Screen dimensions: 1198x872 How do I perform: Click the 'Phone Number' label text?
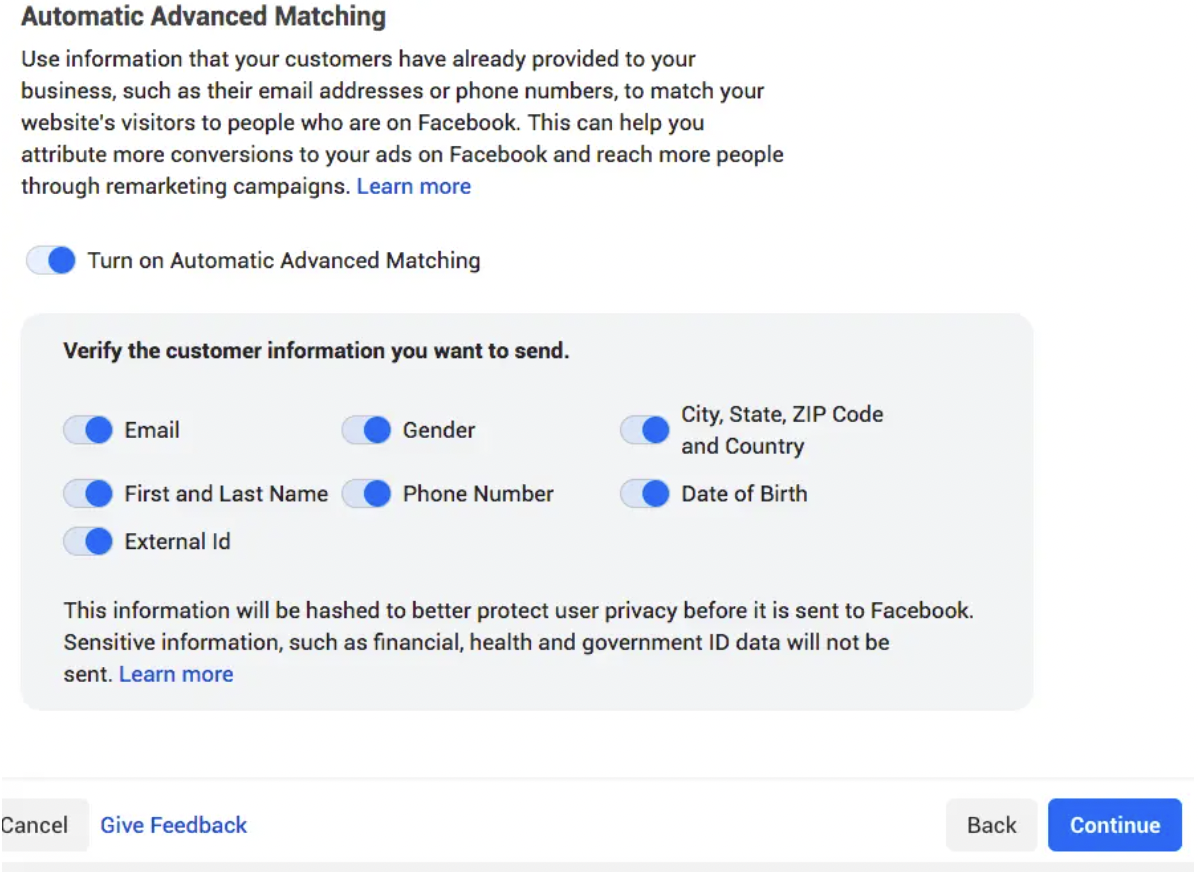tap(478, 494)
